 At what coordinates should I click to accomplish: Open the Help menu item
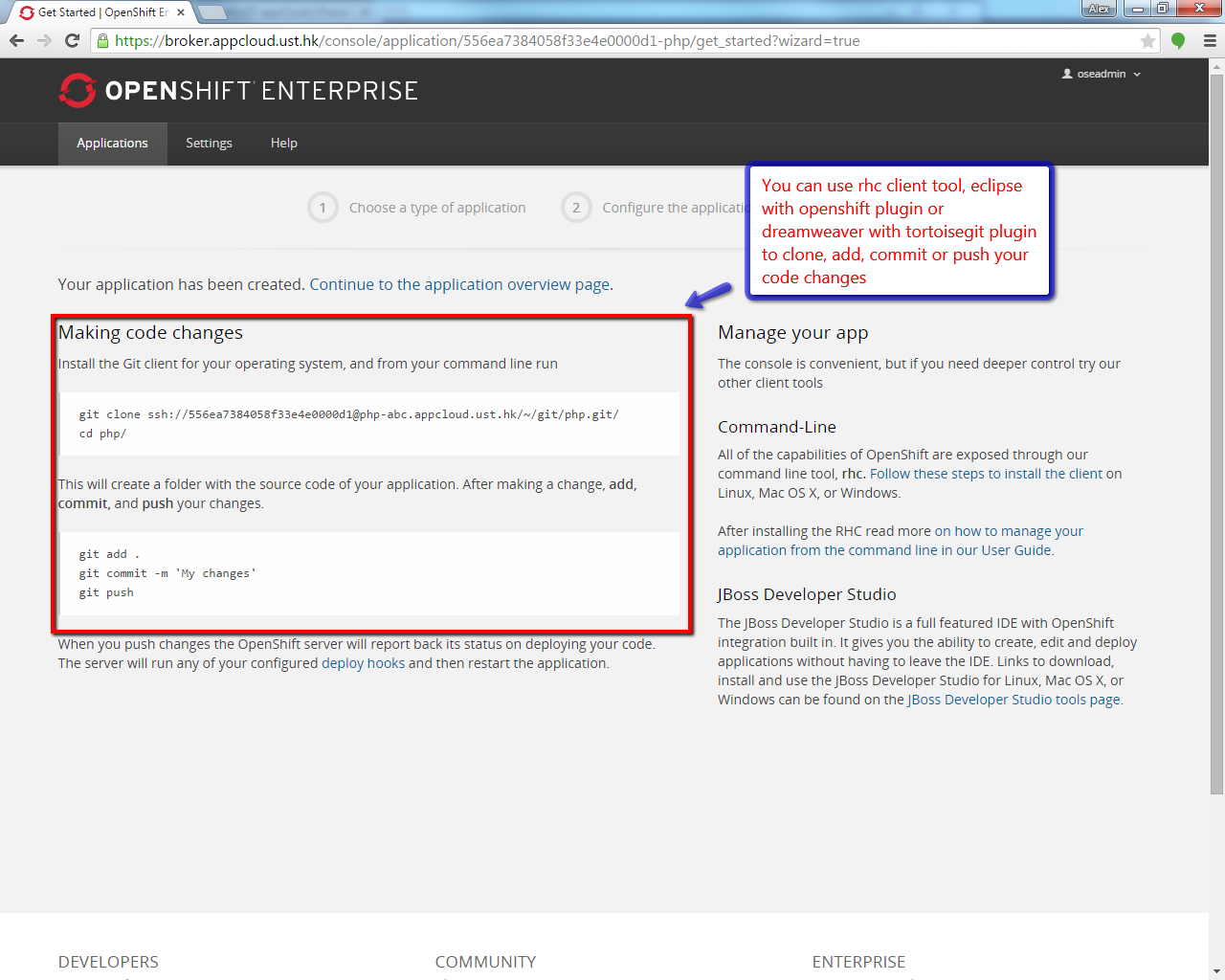pyautogui.click(x=283, y=144)
